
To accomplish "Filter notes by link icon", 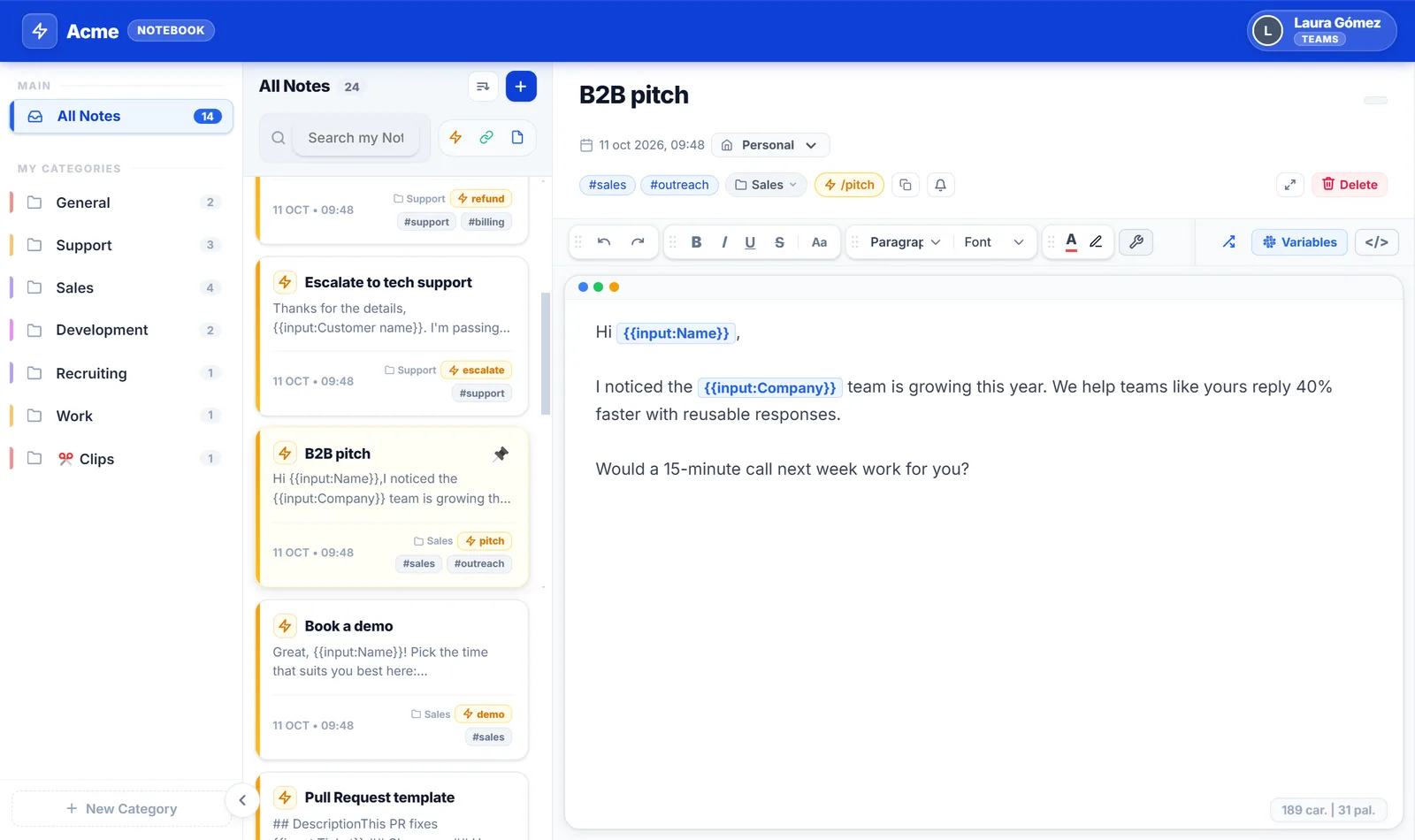I will tap(486, 138).
